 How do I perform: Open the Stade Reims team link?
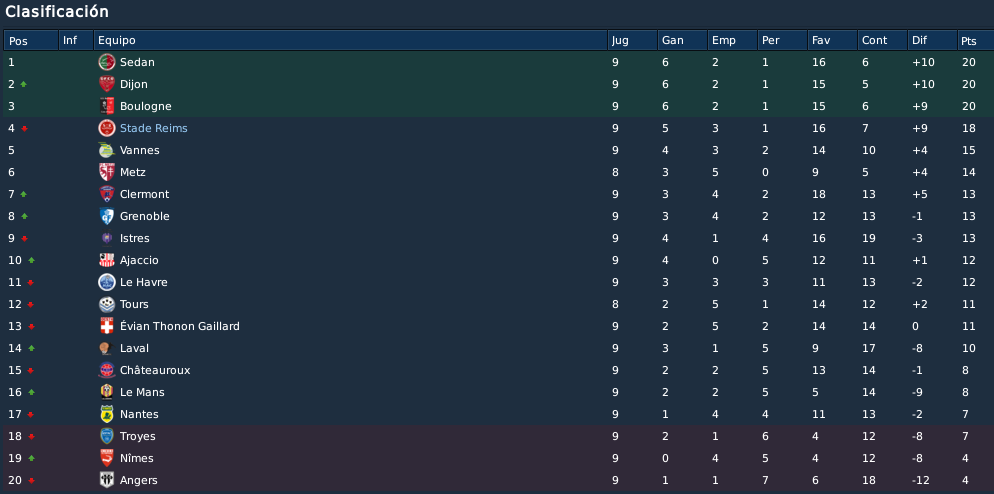click(153, 128)
